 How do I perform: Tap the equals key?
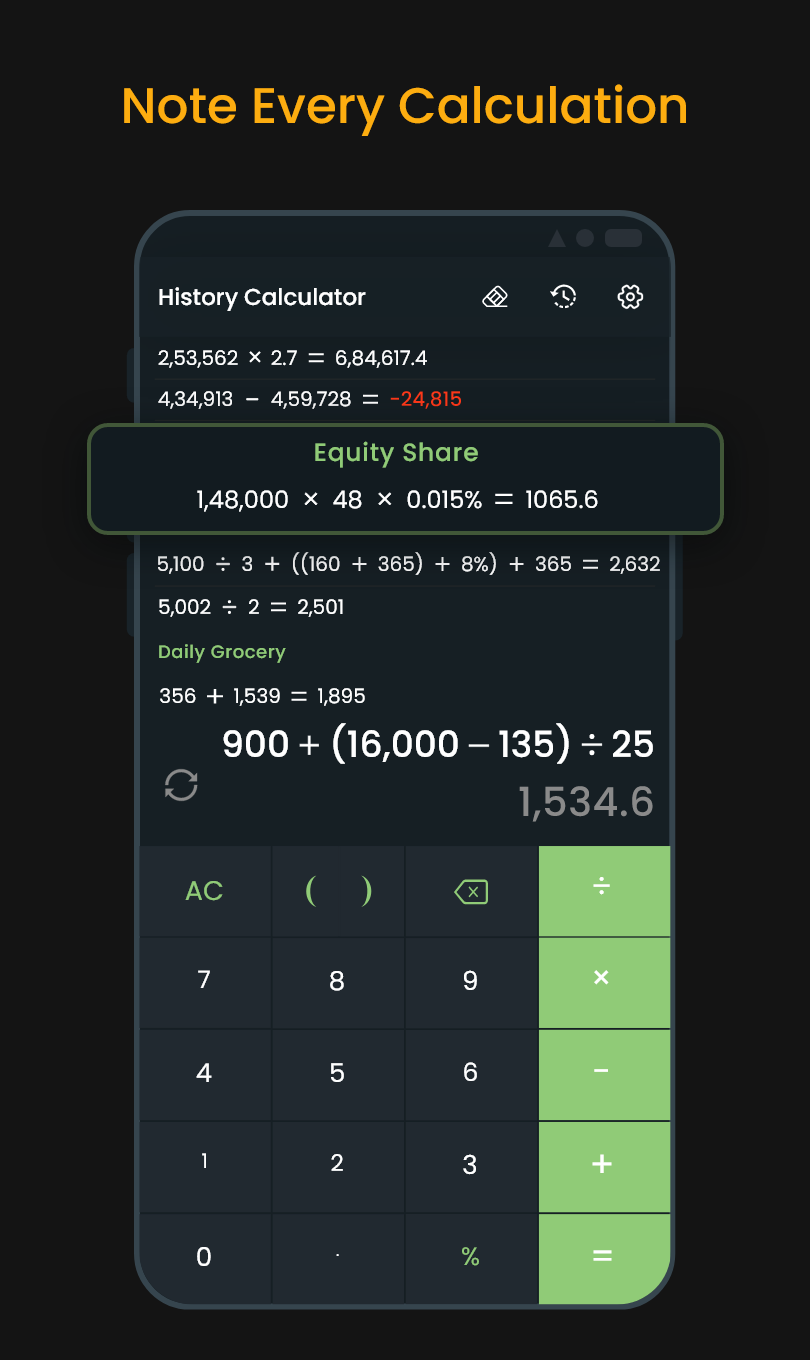[x=604, y=1258]
